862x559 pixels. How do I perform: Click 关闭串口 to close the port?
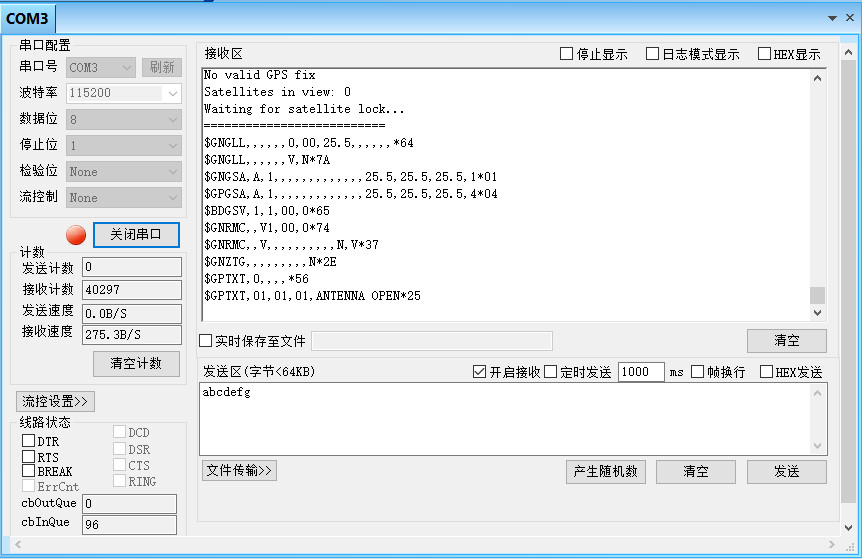coord(136,235)
